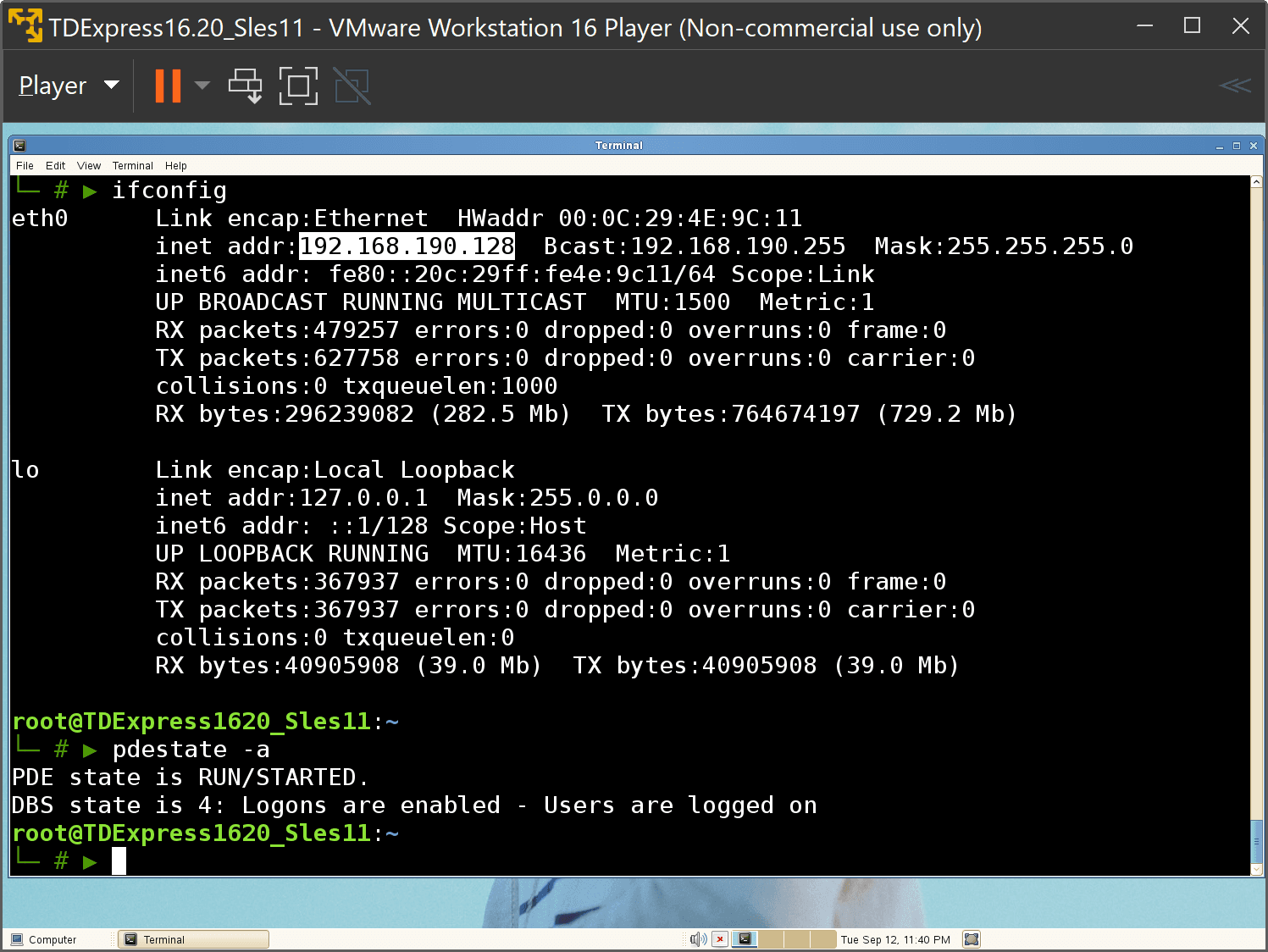
Task: Click the show desktop tray icon
Action: (972, 939)
